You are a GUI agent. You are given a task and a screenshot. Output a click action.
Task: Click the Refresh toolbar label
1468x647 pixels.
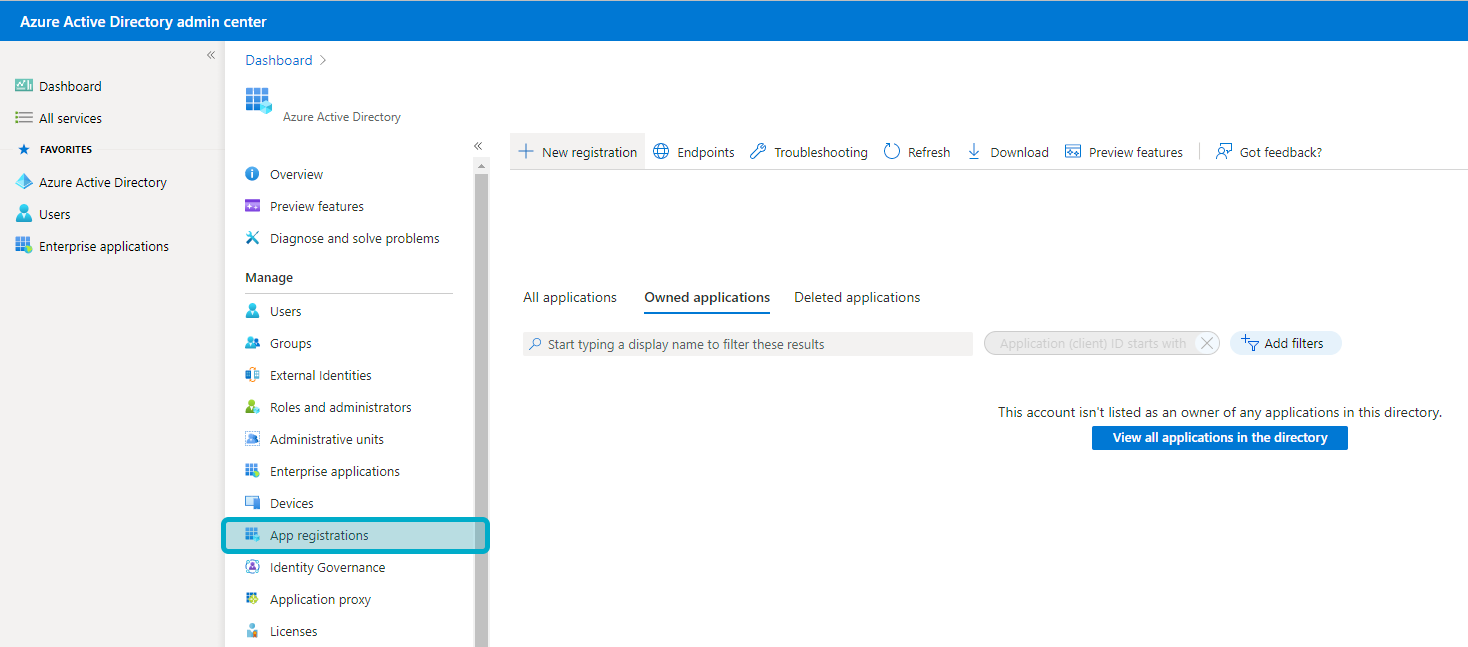tap(929, 152)
